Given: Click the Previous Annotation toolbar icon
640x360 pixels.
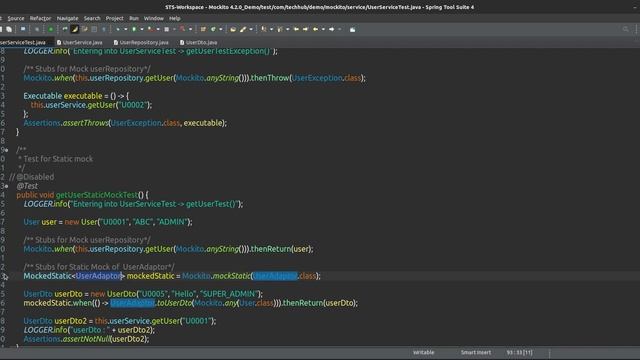Looking at the screenshot, I should [280, 29].
